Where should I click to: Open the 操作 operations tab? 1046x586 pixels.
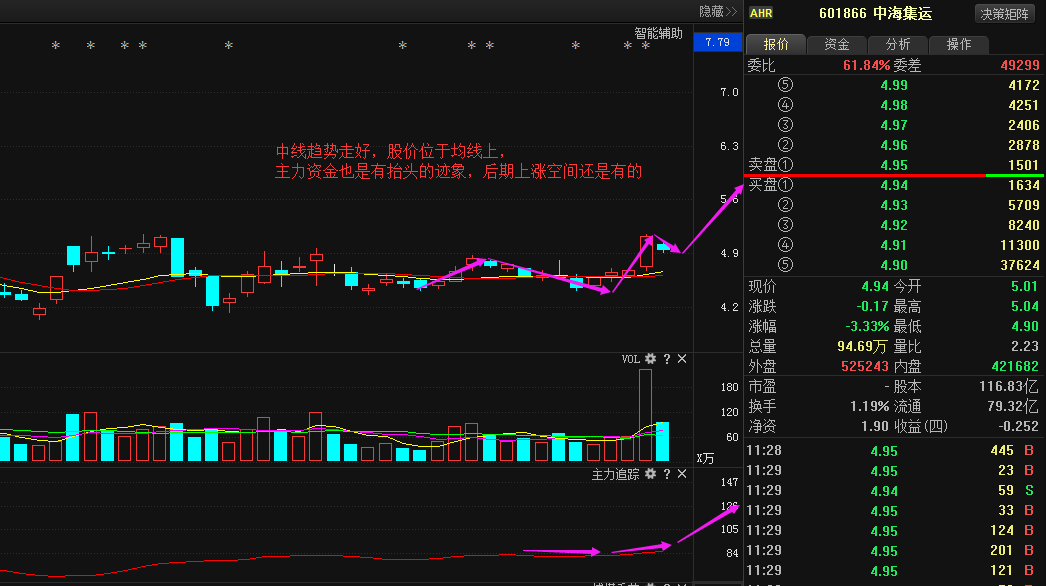(959, 44)
